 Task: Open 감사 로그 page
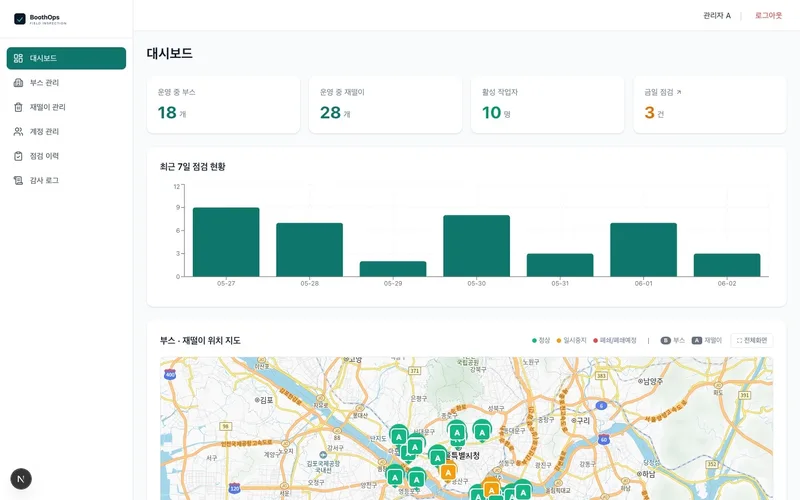point(66,181)
